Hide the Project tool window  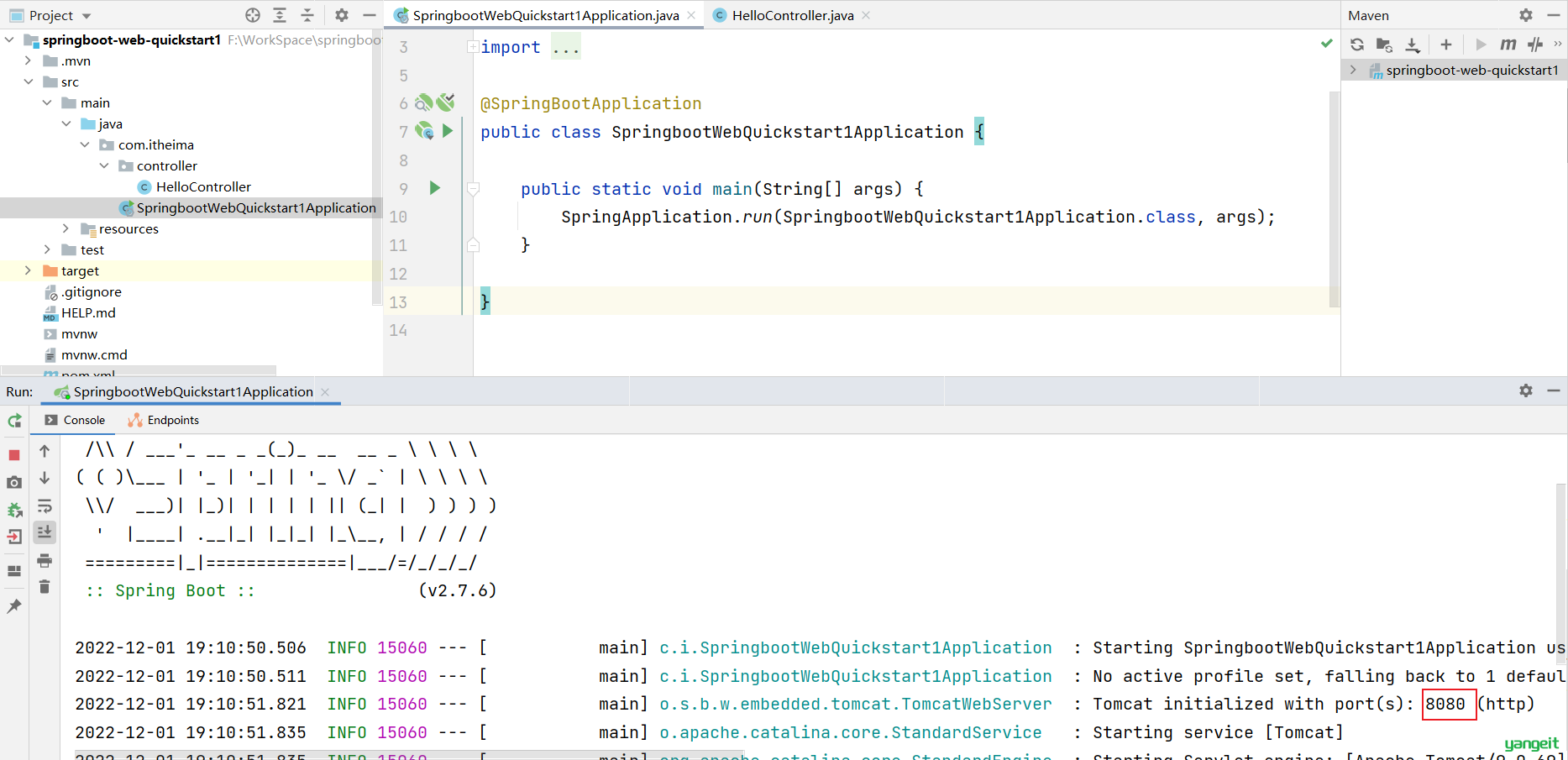pyautogui.click(x=369, y=15)
